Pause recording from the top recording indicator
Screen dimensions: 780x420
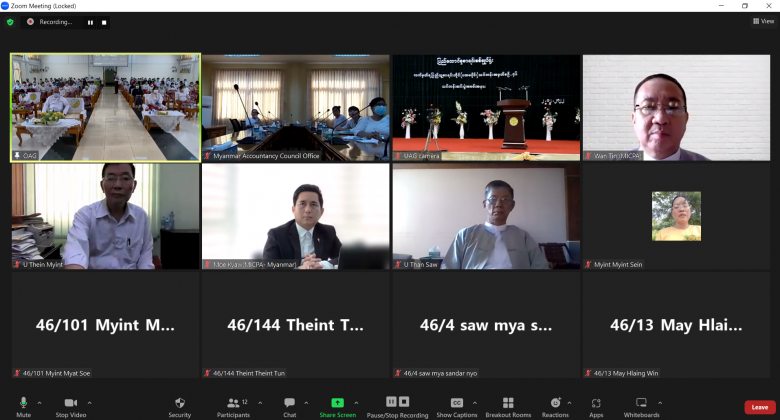click(x=90, y=22)
